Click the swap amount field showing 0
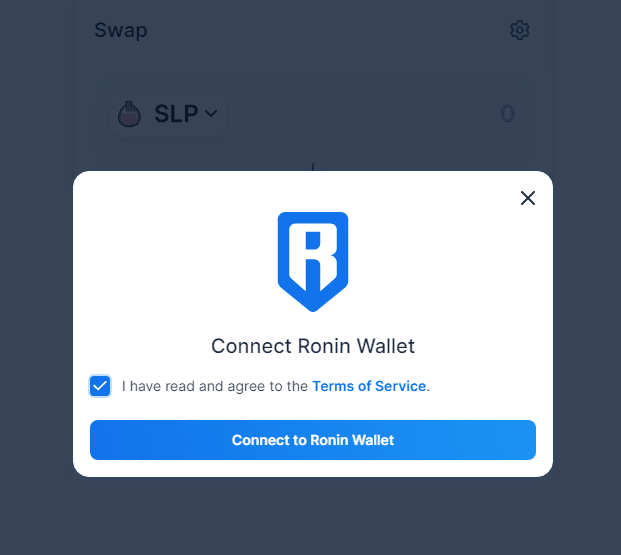This screenshot has height=555, width=621. click(x=507, y=114)
